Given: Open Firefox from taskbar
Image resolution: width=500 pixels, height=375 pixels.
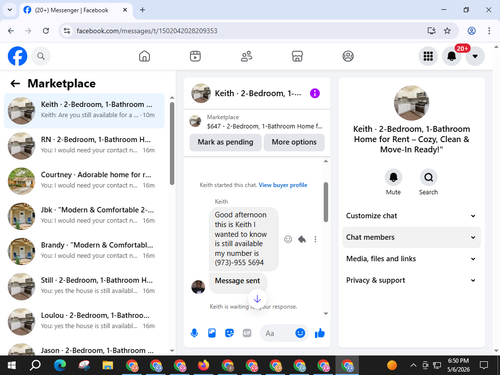Looking at the screenshot, I should tap(203, 365).
